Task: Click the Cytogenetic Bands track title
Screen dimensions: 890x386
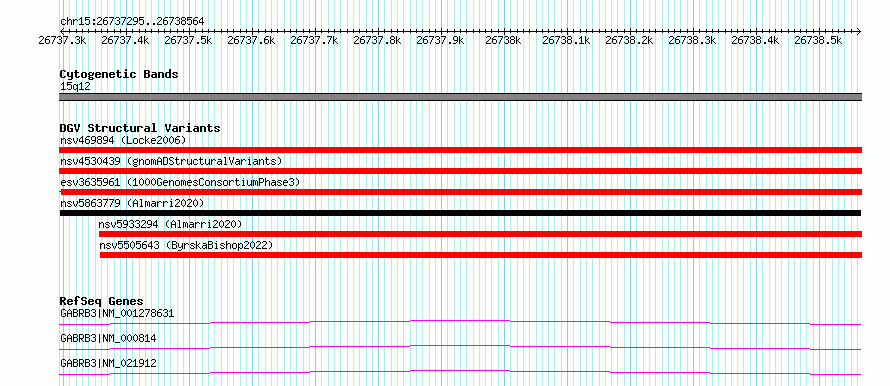Action: pos(119,74)
